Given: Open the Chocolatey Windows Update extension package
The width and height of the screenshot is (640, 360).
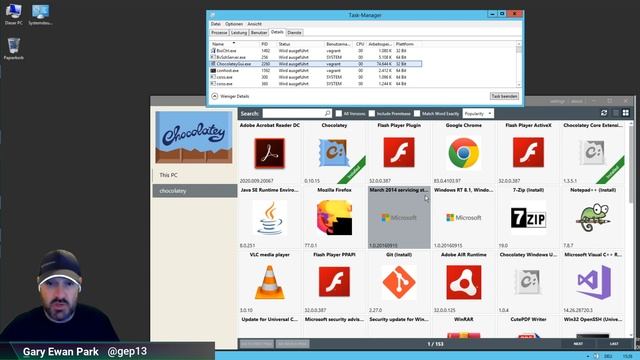Looking at the screenshot, I should 528,282.
